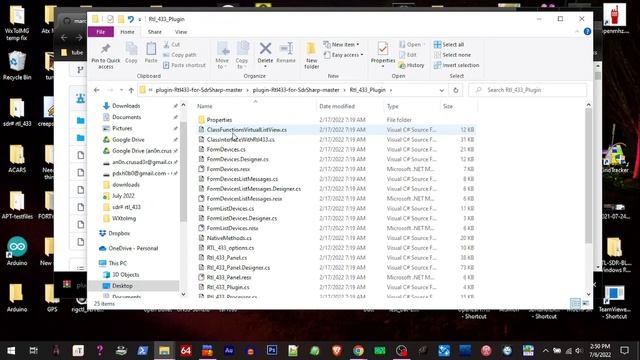The height and width of the screenshot is (360, 640).
Task: Select Google Drive in navigation pane
Action: [x=128, y=140]
